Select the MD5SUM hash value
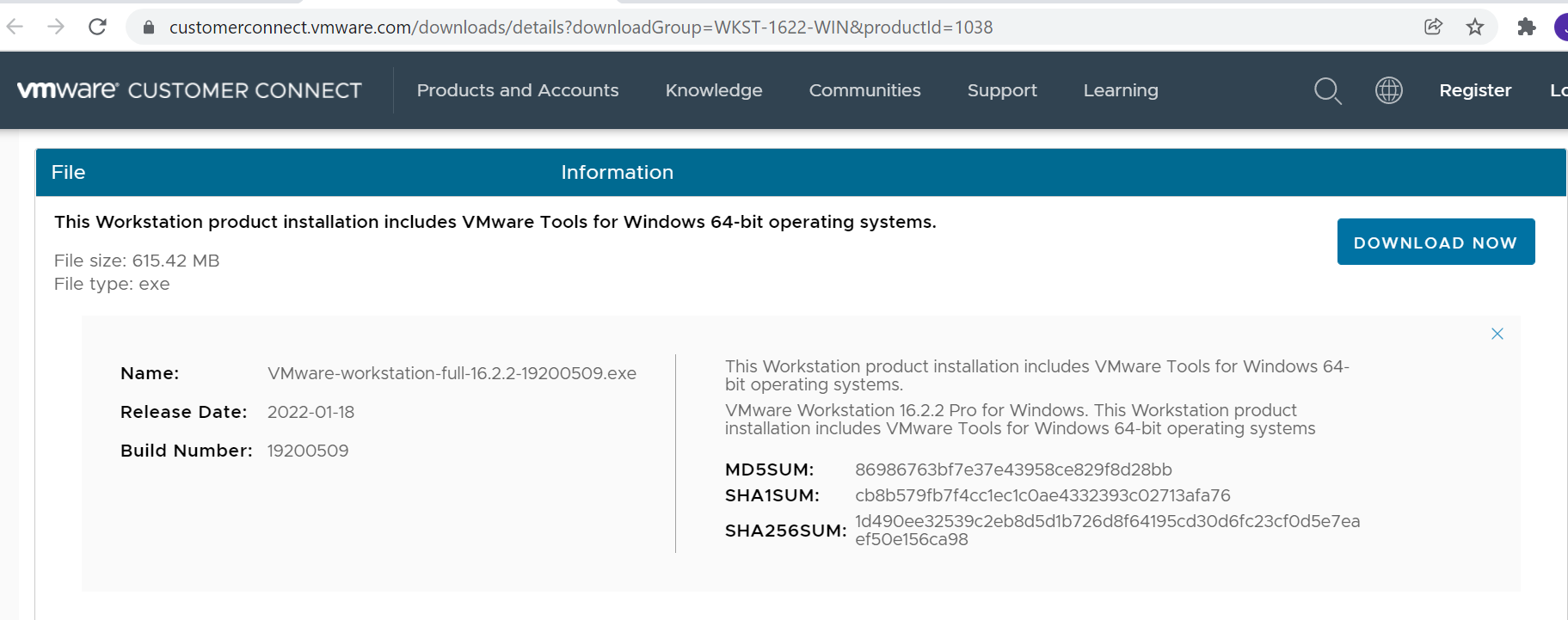Image resolution: width=1568 pixels, height=620 pixels. (1013, 470)
